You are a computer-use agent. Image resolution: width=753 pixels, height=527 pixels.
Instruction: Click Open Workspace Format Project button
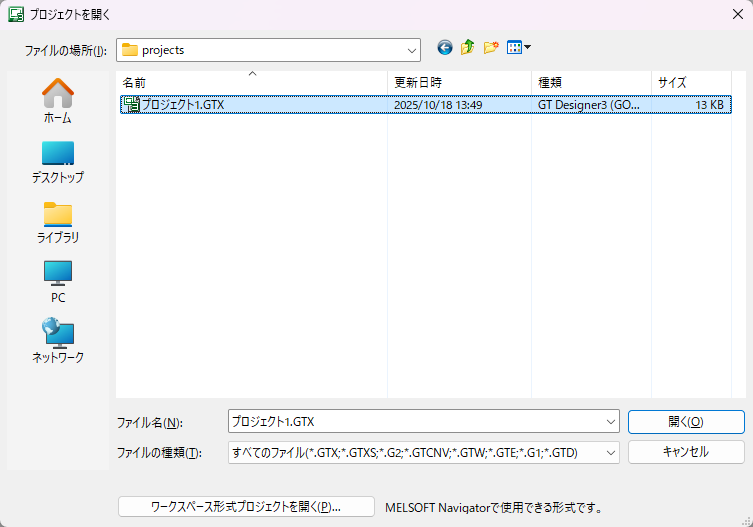(246, 507)
